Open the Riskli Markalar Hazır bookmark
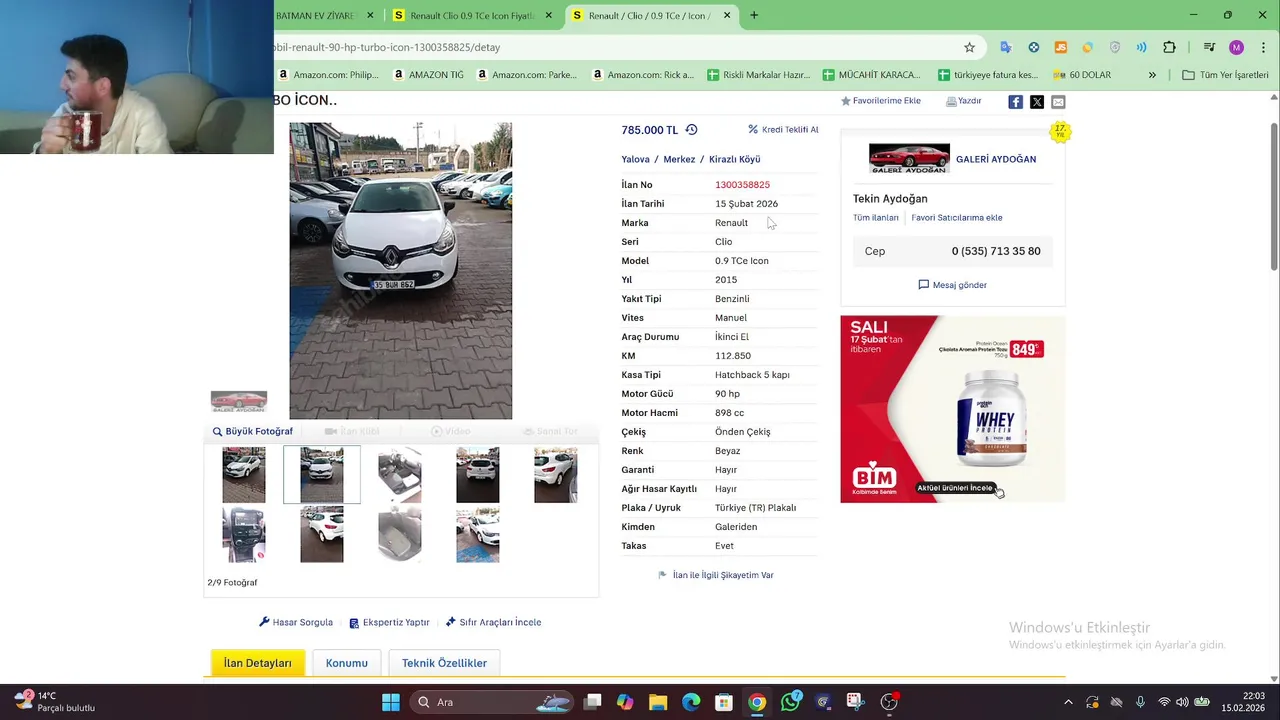The height and width of the screenshot is (720, 1280). point(759,75)
